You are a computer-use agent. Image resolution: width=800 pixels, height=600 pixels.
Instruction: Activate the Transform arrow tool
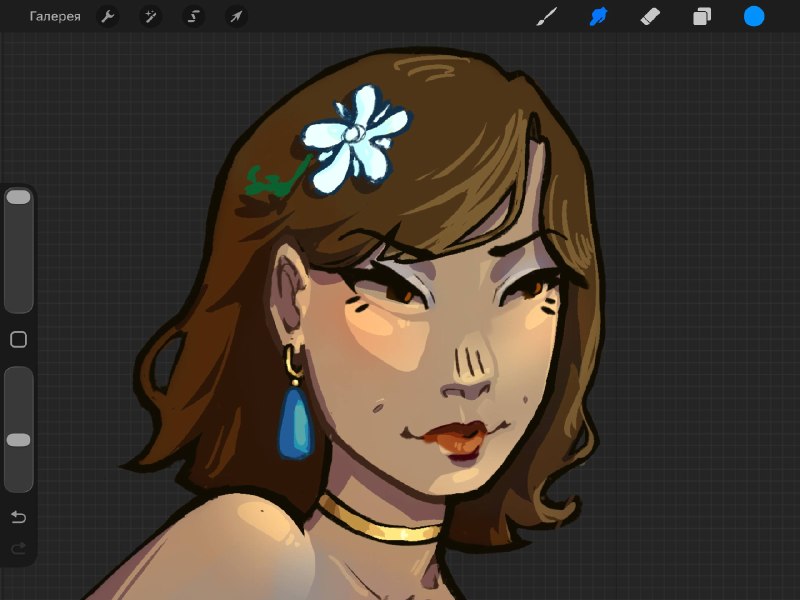coord(236,16)
